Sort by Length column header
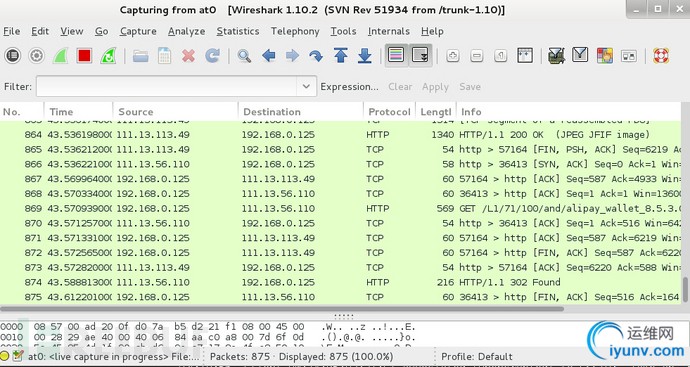The height and width of the screenshot is (367, 690). point(436,112)
